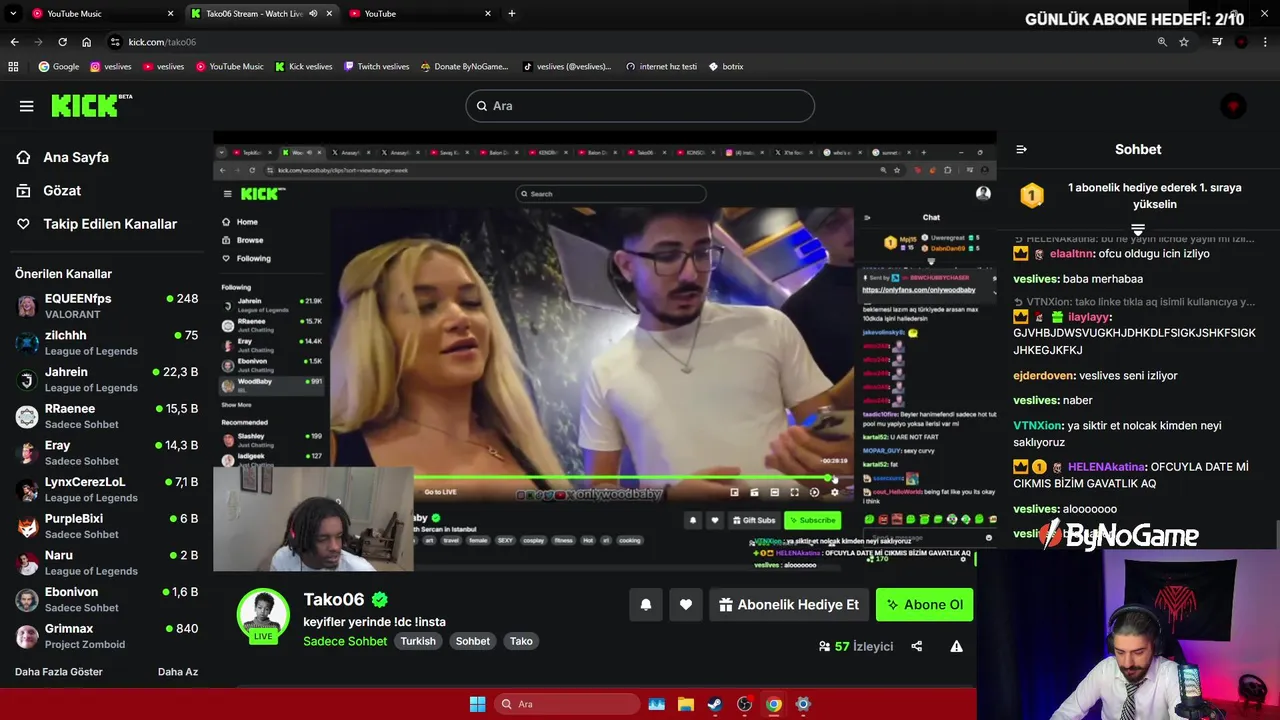Click Abone Ol subscribe button
The height and width of the screenshot is (720, 1280).
(924, 604)
